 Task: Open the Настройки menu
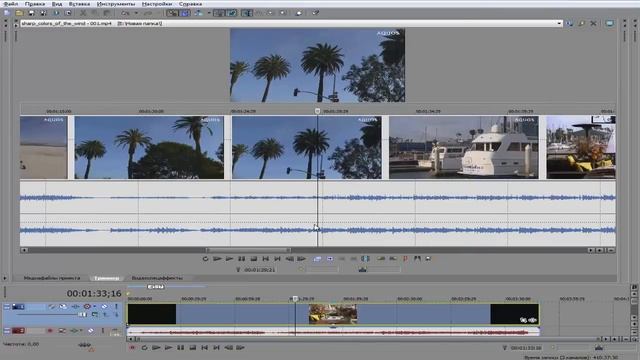(x=157, y=4)
